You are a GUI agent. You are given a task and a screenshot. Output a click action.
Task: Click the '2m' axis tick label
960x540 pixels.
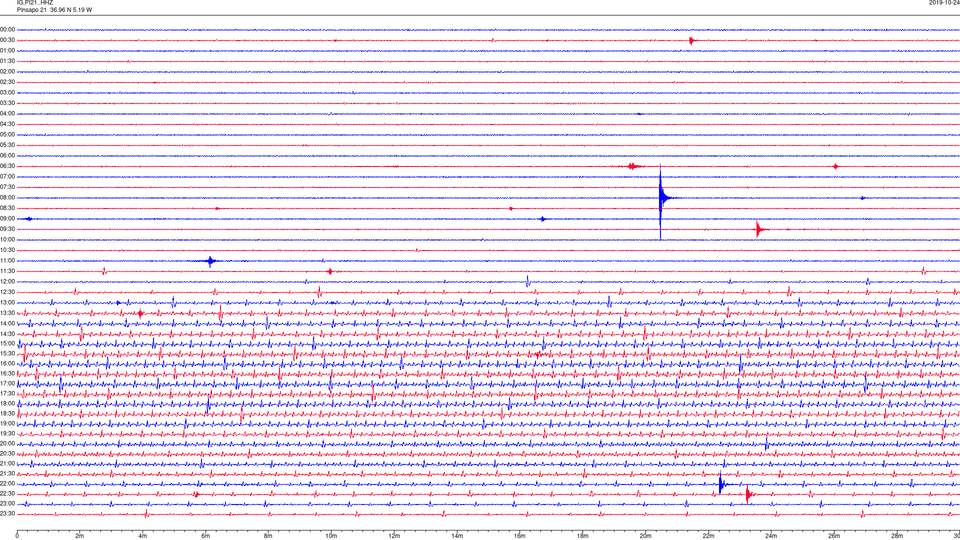(80, 536)
